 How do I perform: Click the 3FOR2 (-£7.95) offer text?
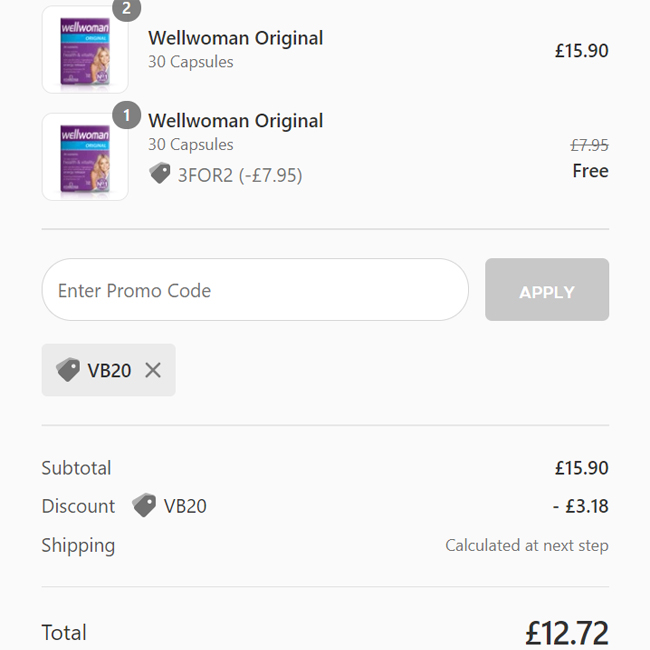coord(240,175)
